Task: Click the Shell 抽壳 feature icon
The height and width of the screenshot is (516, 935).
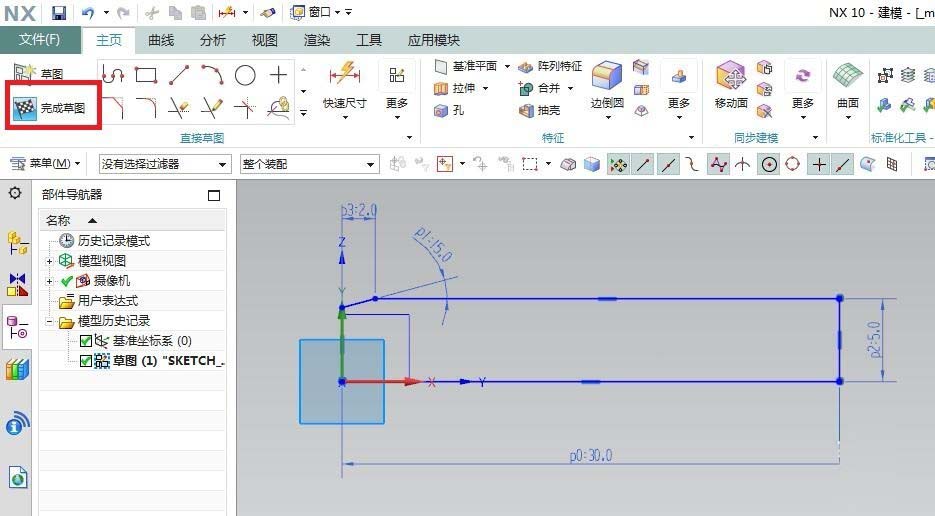Action: pos(526,110)
